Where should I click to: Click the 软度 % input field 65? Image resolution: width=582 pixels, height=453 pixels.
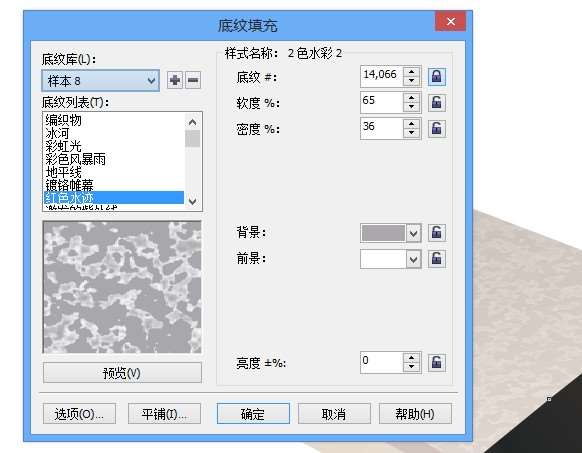382,102
